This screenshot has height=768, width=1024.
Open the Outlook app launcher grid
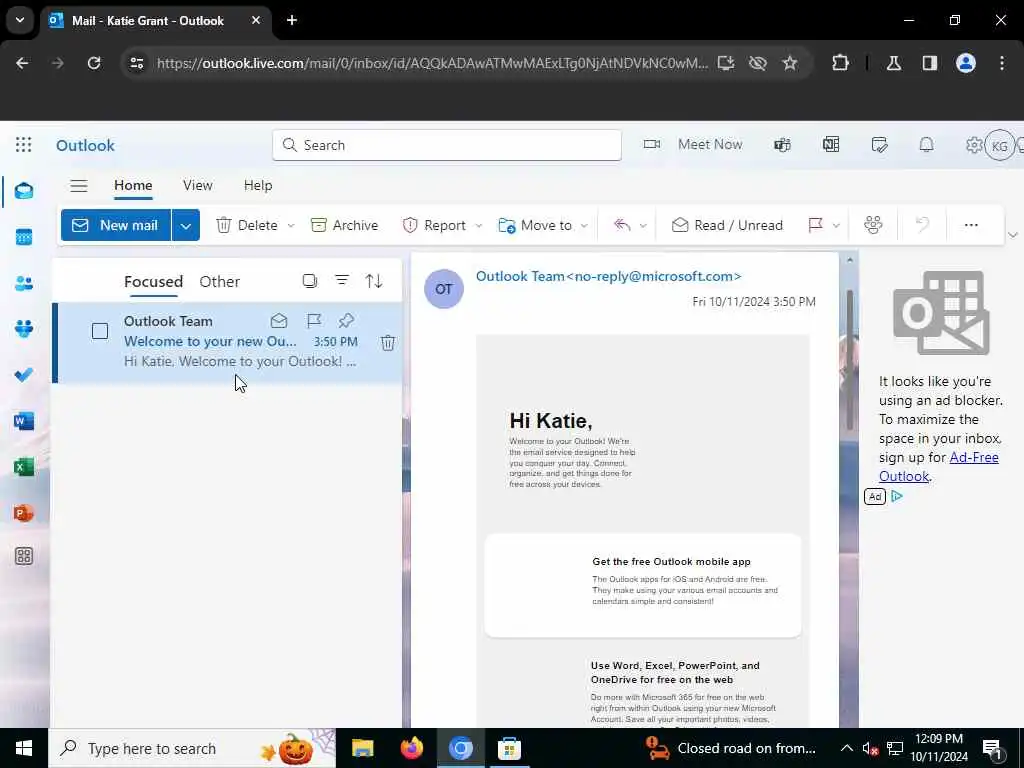[x=24, y=145]
